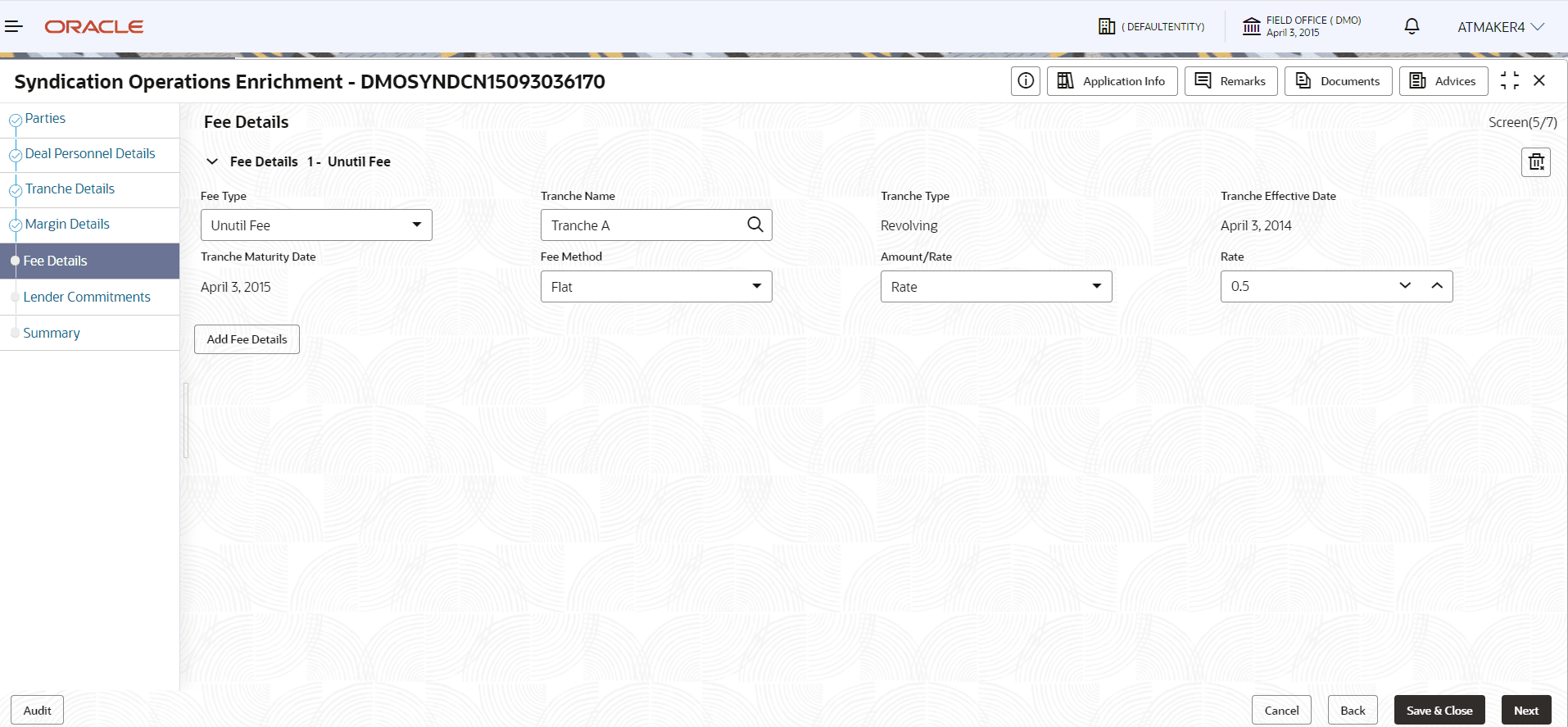1568x727 pixels.
Task: Select the Fee Details step
Action: coord(89,261)
